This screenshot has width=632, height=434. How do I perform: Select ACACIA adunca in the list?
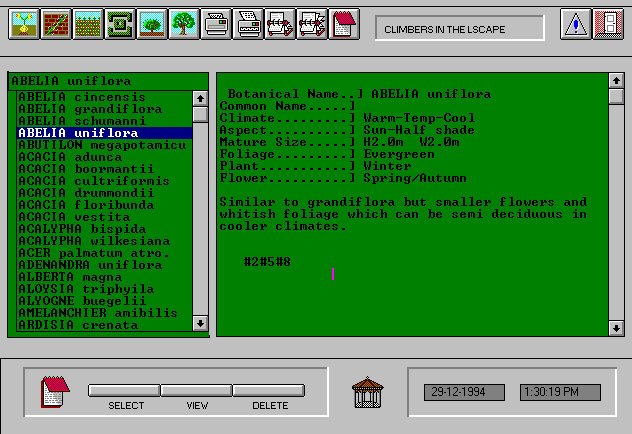click(104, 157)
